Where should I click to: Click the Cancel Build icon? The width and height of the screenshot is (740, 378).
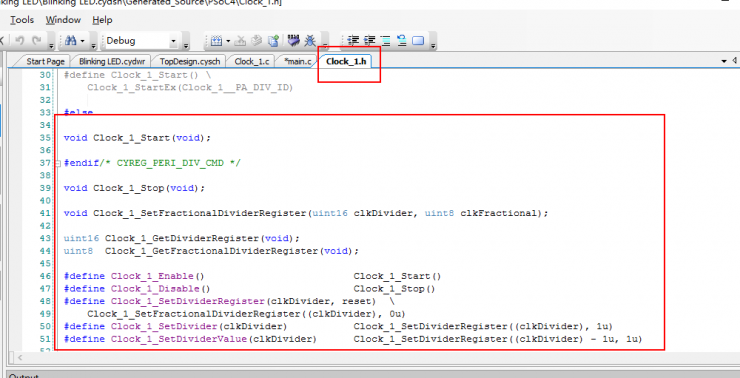coord(240,41)
